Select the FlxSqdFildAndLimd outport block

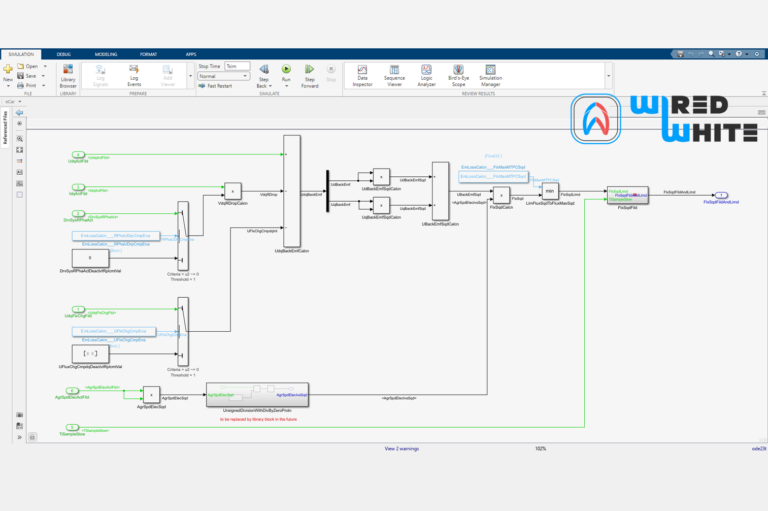point(721,195)
